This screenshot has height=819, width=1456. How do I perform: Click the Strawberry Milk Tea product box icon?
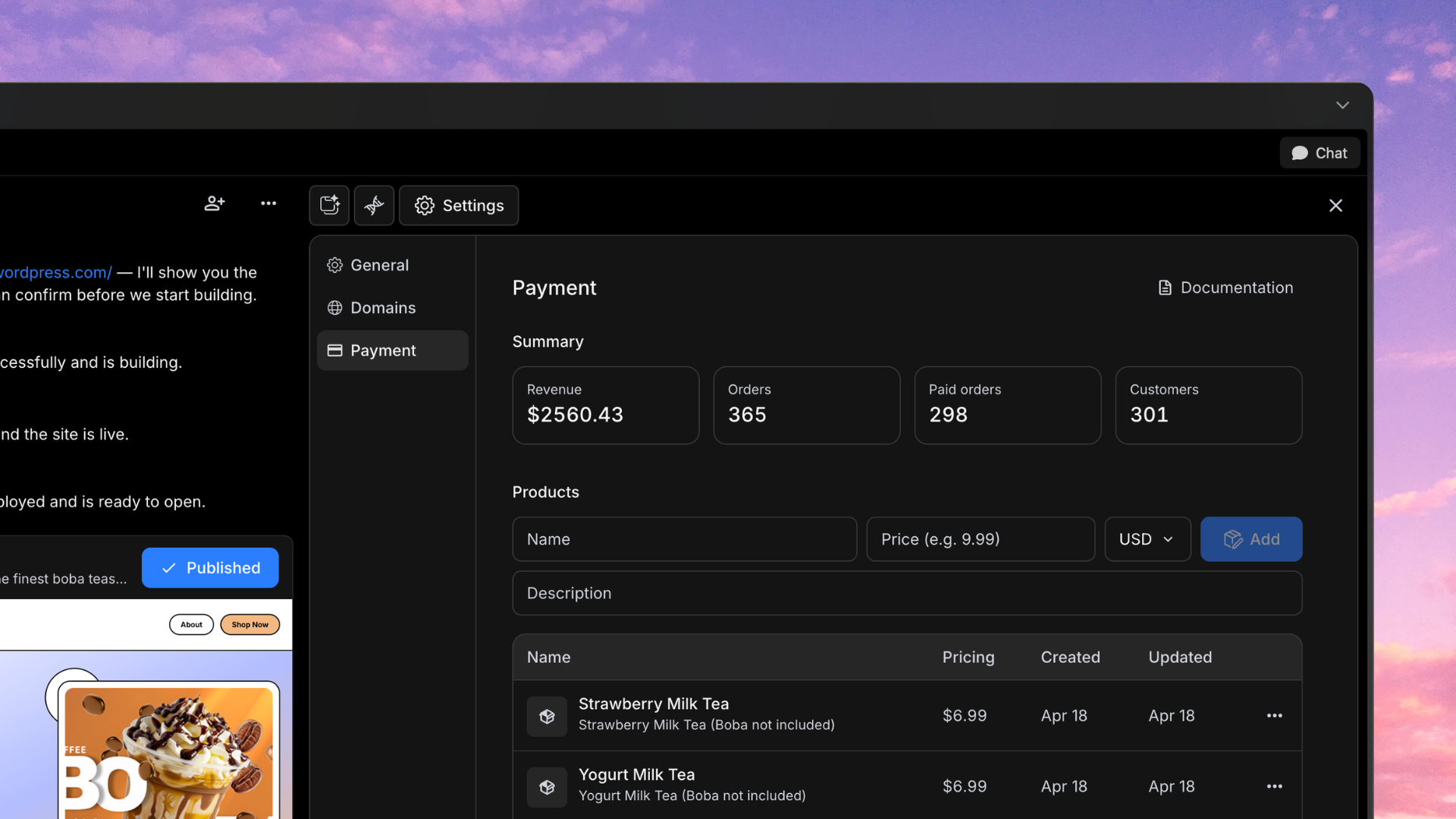pos(547,717)
